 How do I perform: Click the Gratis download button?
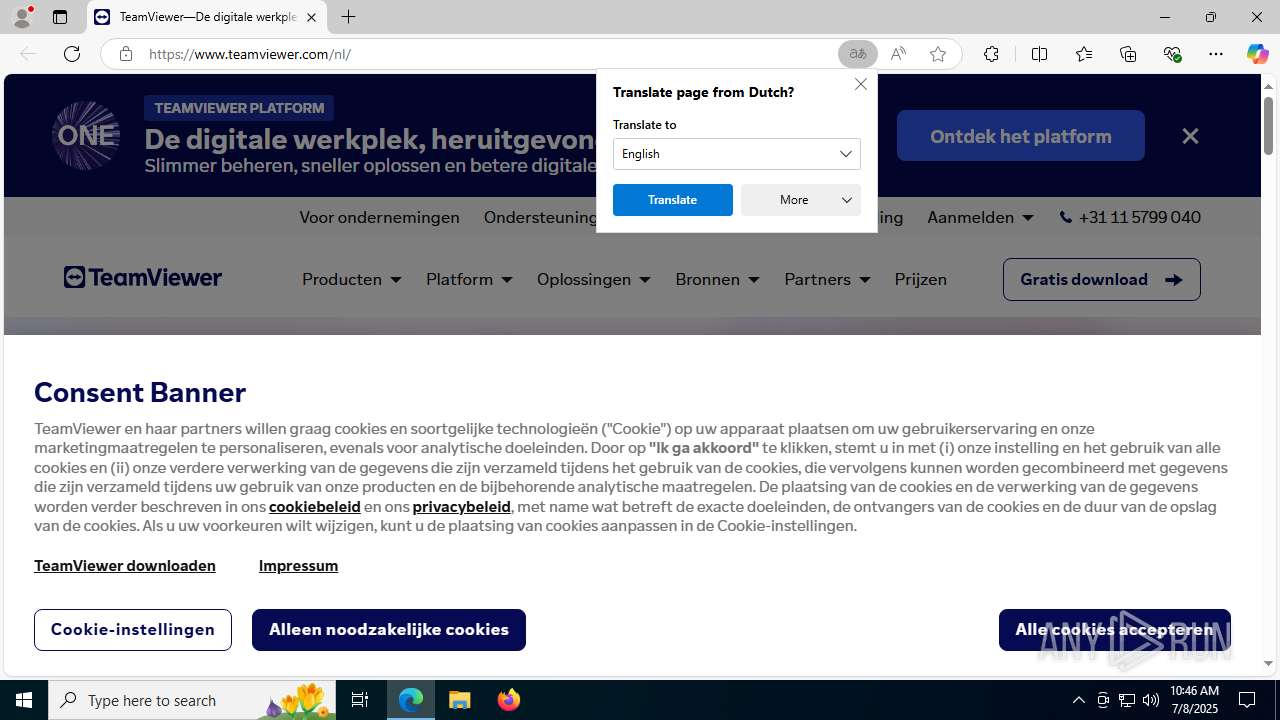coord(1102,279)
